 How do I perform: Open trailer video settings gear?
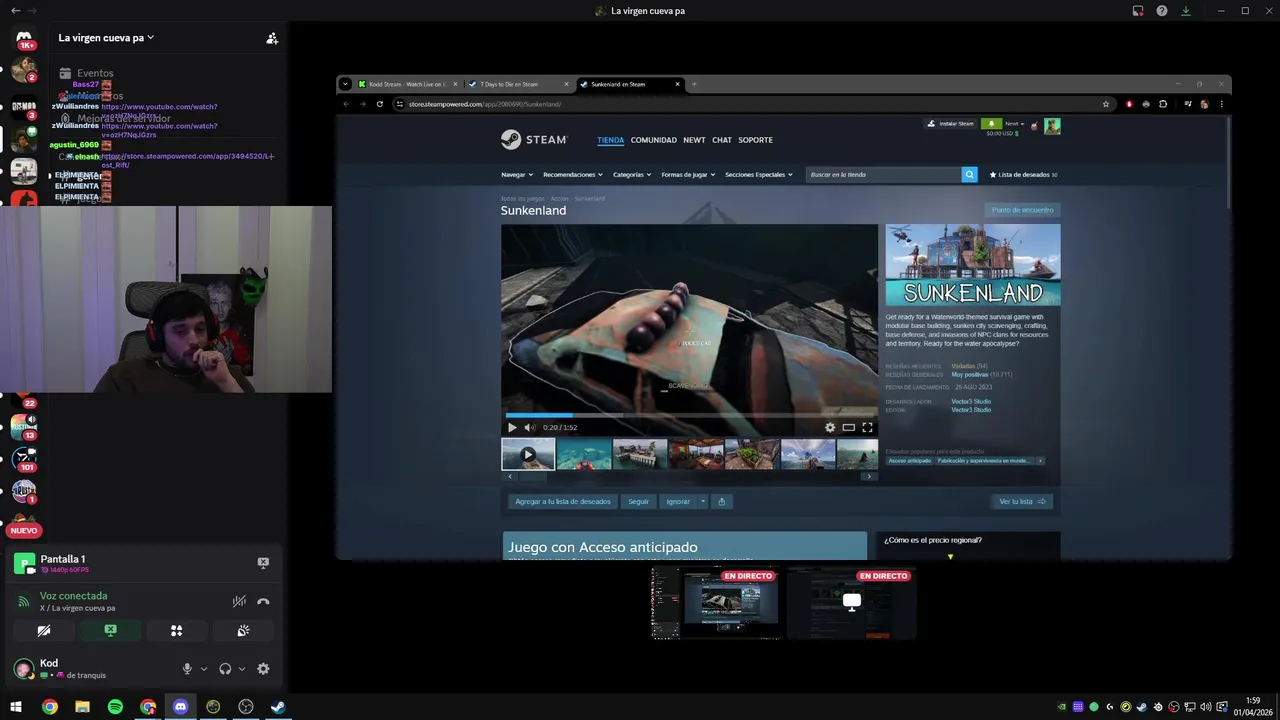point(830,427)
